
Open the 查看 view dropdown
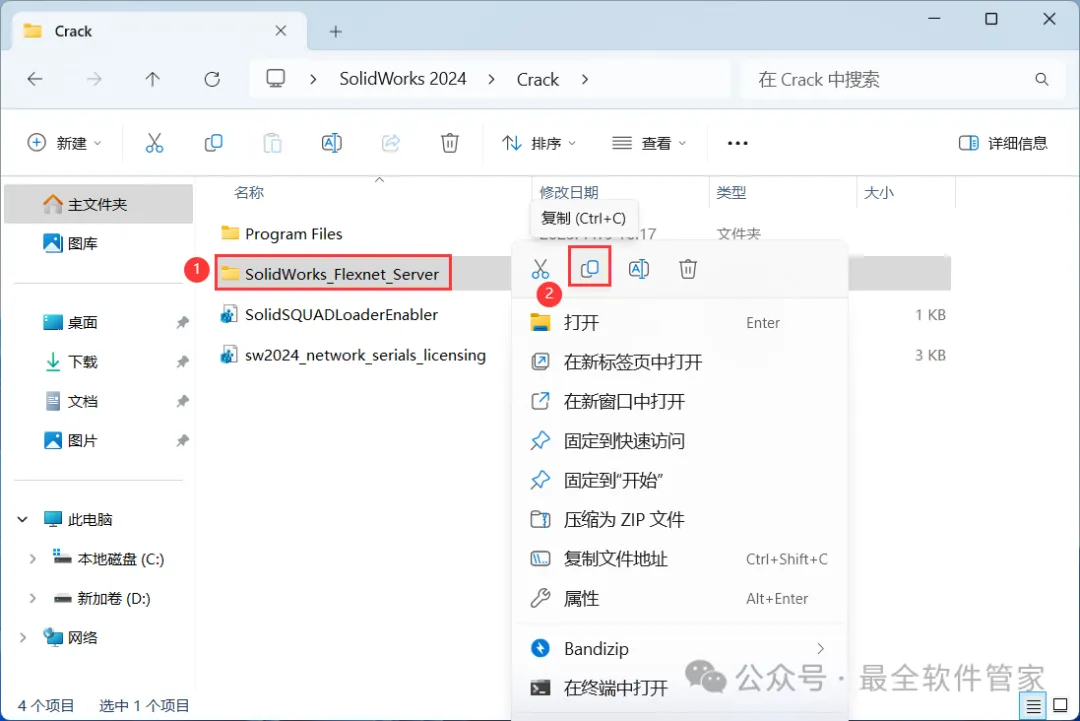650,143
